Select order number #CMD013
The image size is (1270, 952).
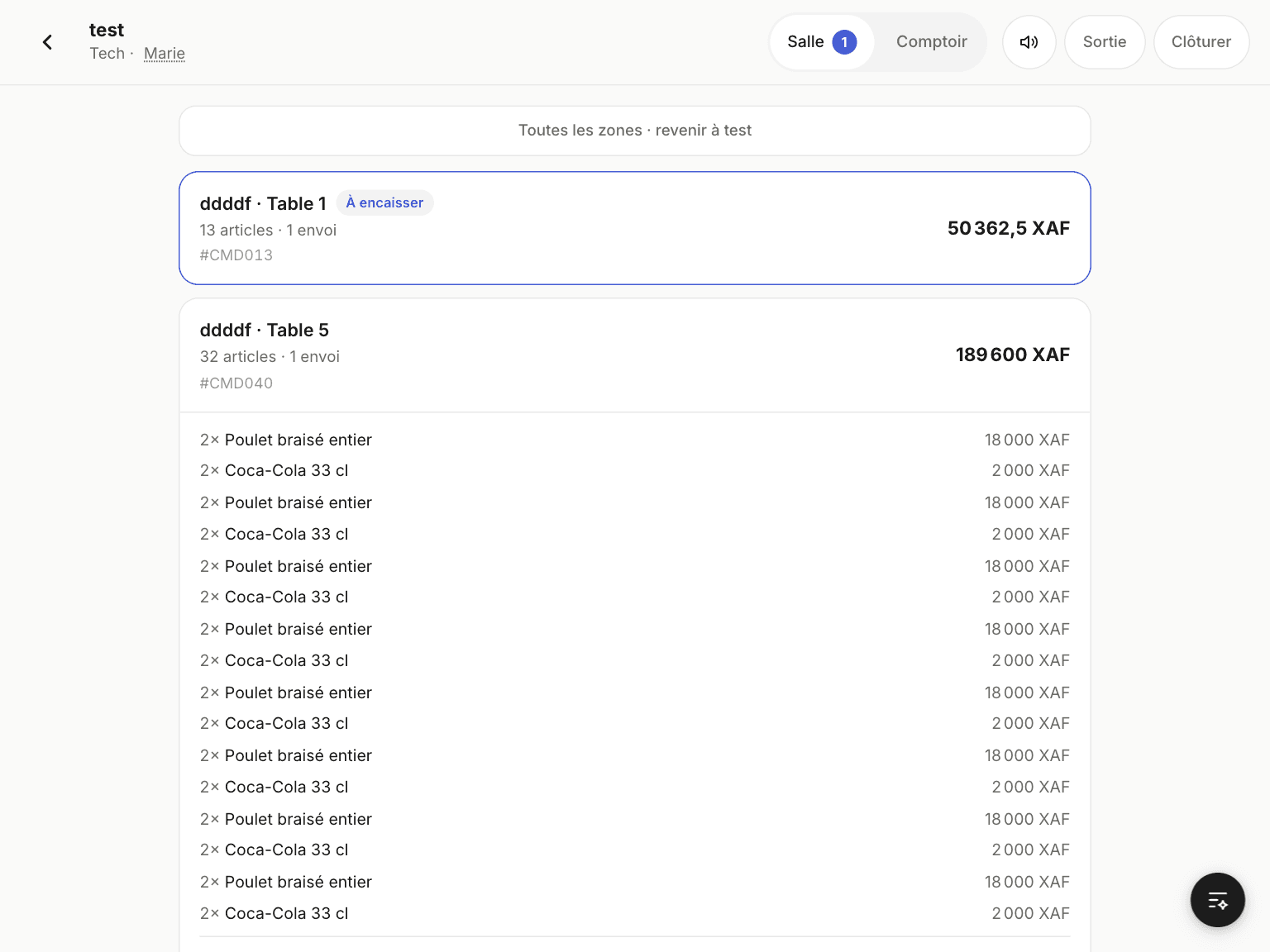pyautogui.click(x=236, y=255)
